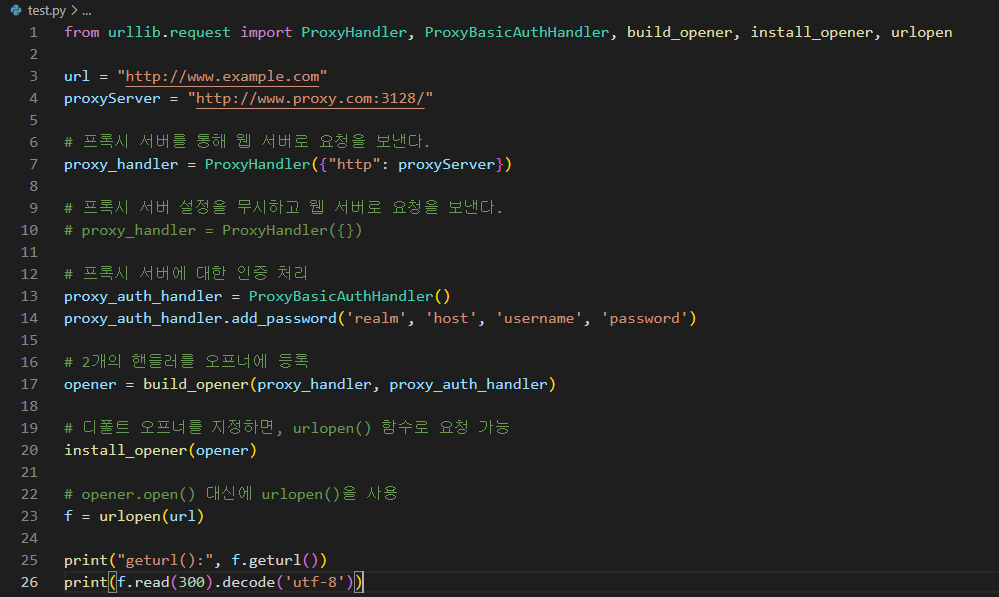Click the comment '# 2개의 핸들러를 오프너에 등록'

pos(186,362)
